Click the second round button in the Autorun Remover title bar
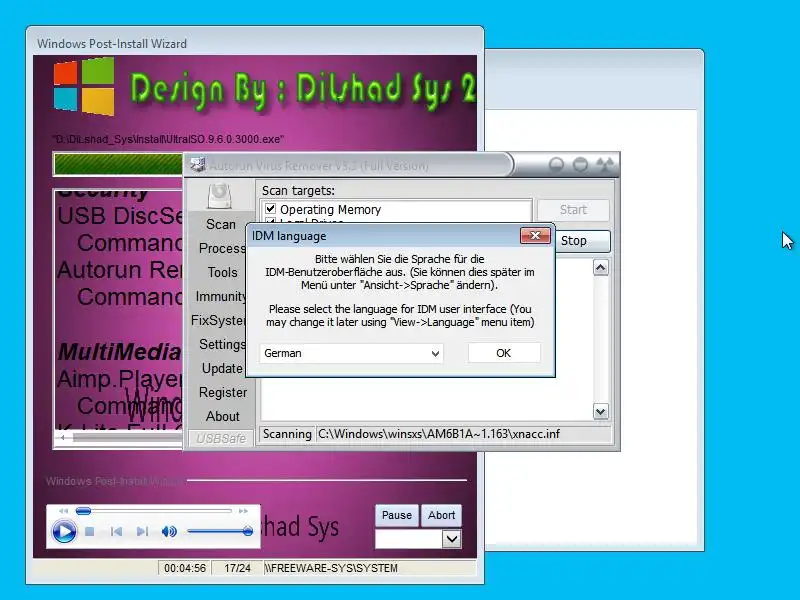Screen dimensions: 800x600 click(x=580, y=165)
